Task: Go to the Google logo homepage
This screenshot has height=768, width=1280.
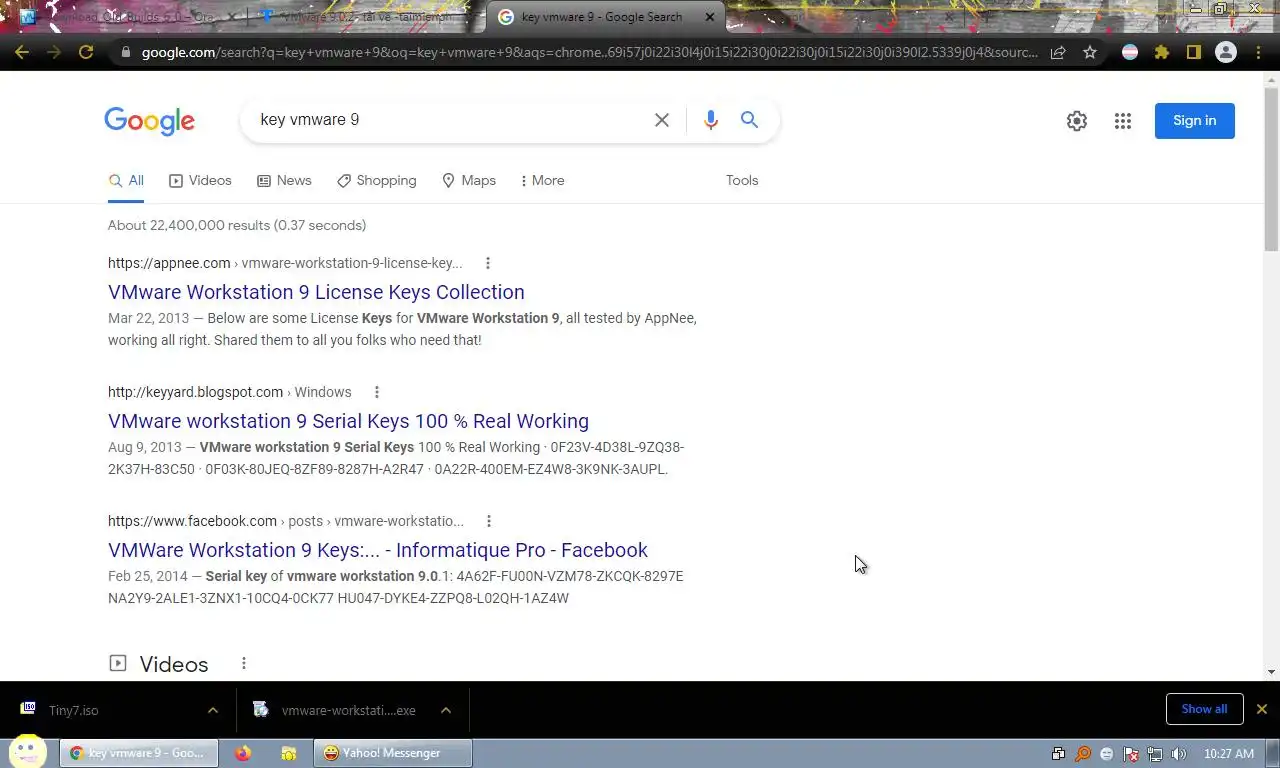Action: click(x=150, y=121)
